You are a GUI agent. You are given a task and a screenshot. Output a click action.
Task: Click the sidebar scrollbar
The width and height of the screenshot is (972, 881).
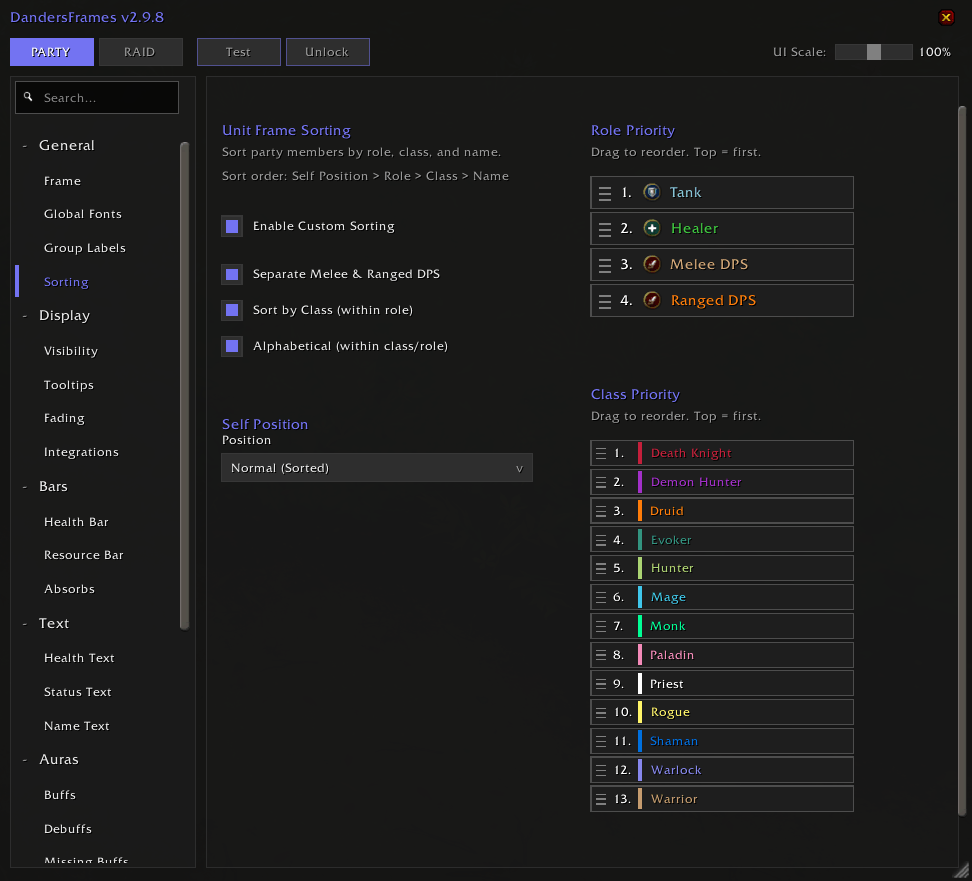point(184,386)
